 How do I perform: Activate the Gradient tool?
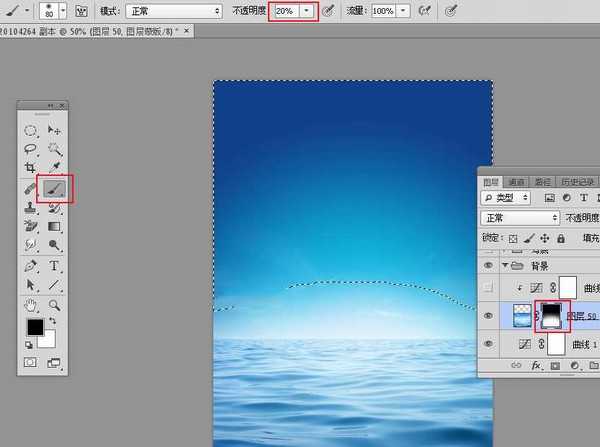click(x=54, y=226)
